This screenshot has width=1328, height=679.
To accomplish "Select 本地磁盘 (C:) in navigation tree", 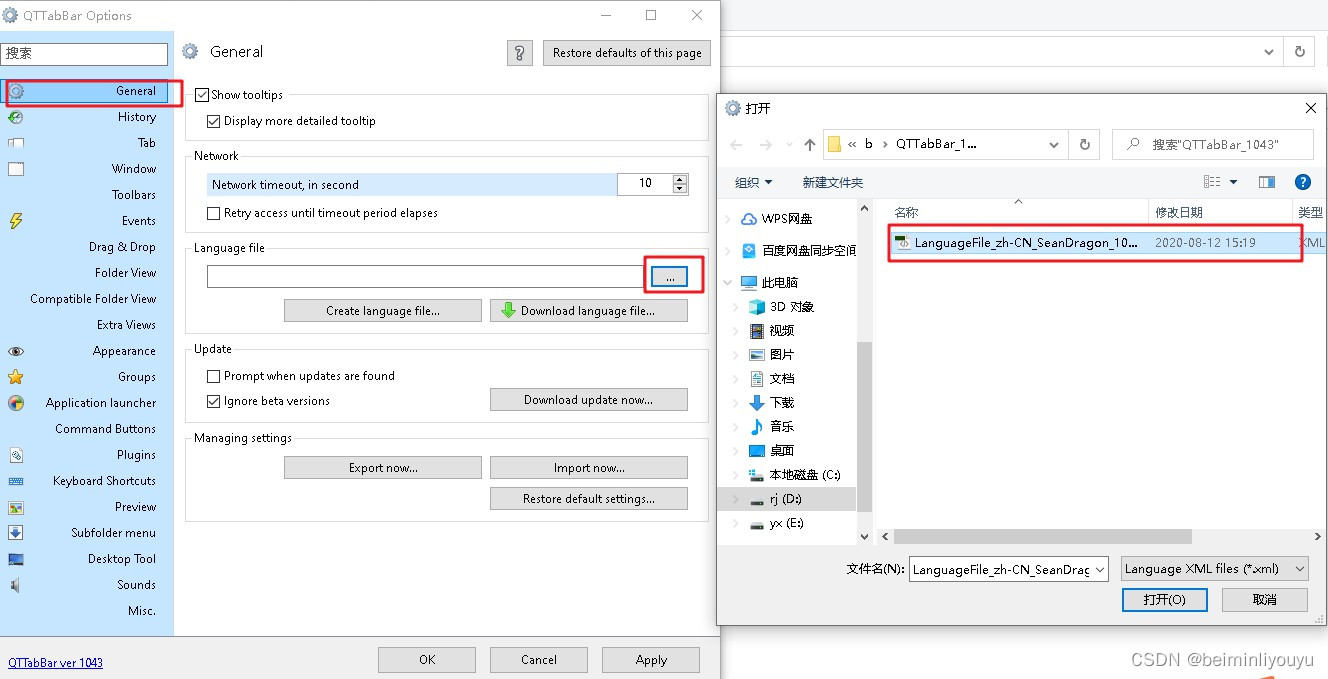I will [x=804, y=475].
